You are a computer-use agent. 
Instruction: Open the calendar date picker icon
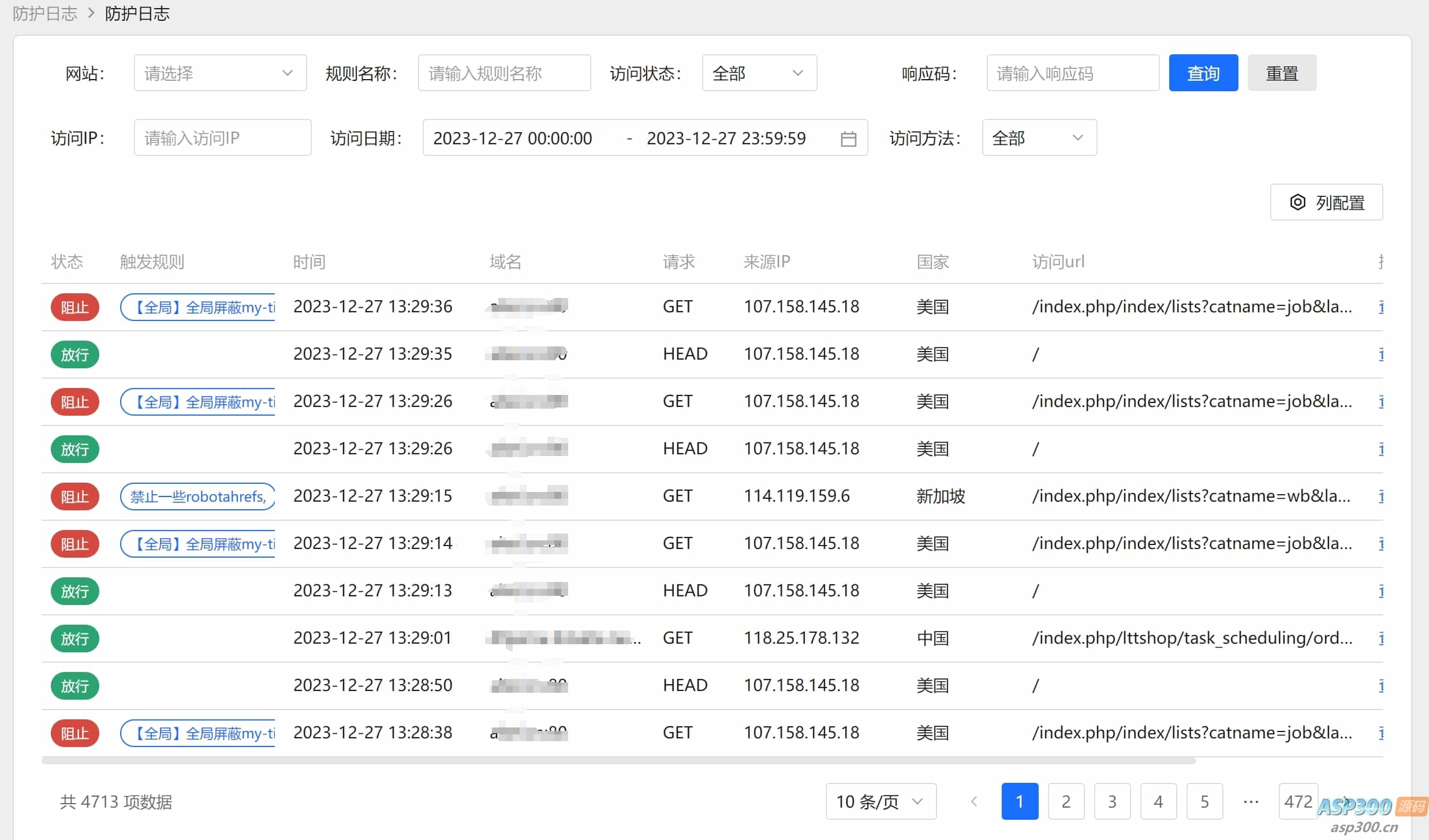848,137
